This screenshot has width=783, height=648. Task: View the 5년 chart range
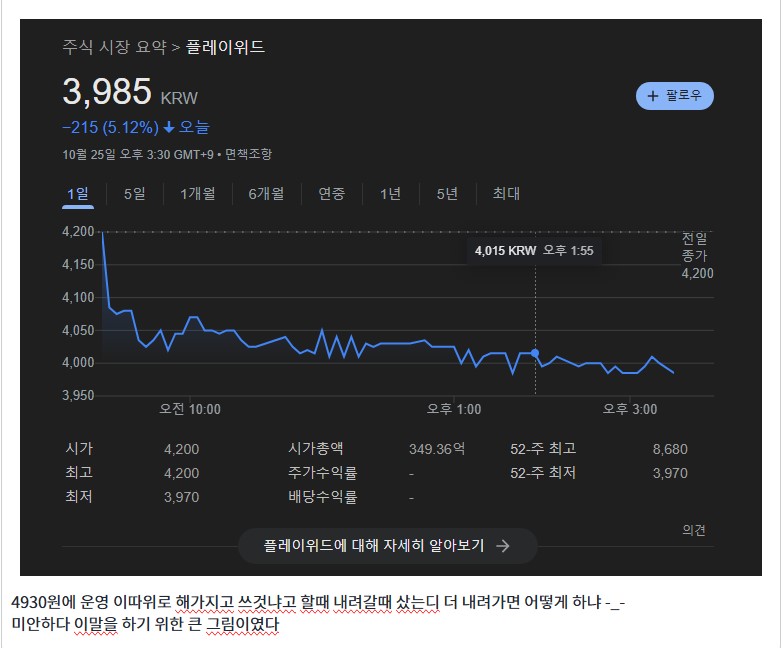coord(447,194)
